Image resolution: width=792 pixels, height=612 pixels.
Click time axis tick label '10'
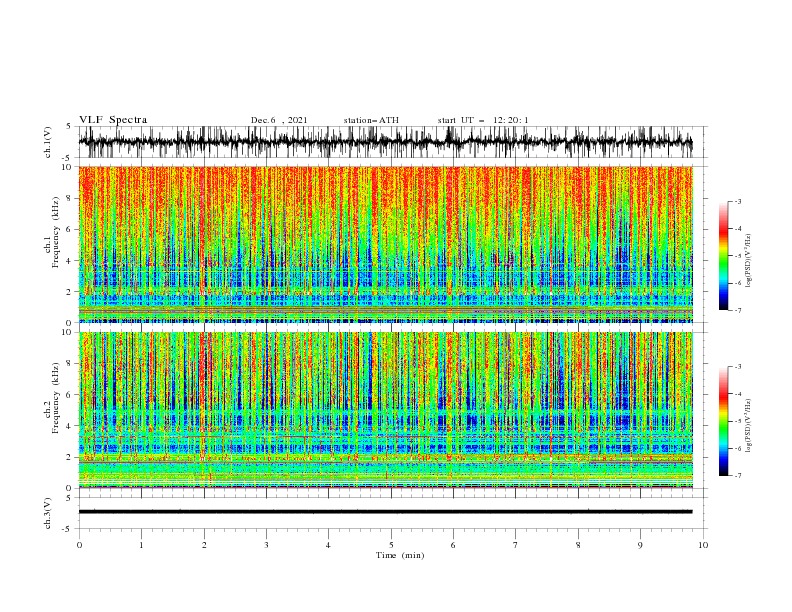(703, 545)
